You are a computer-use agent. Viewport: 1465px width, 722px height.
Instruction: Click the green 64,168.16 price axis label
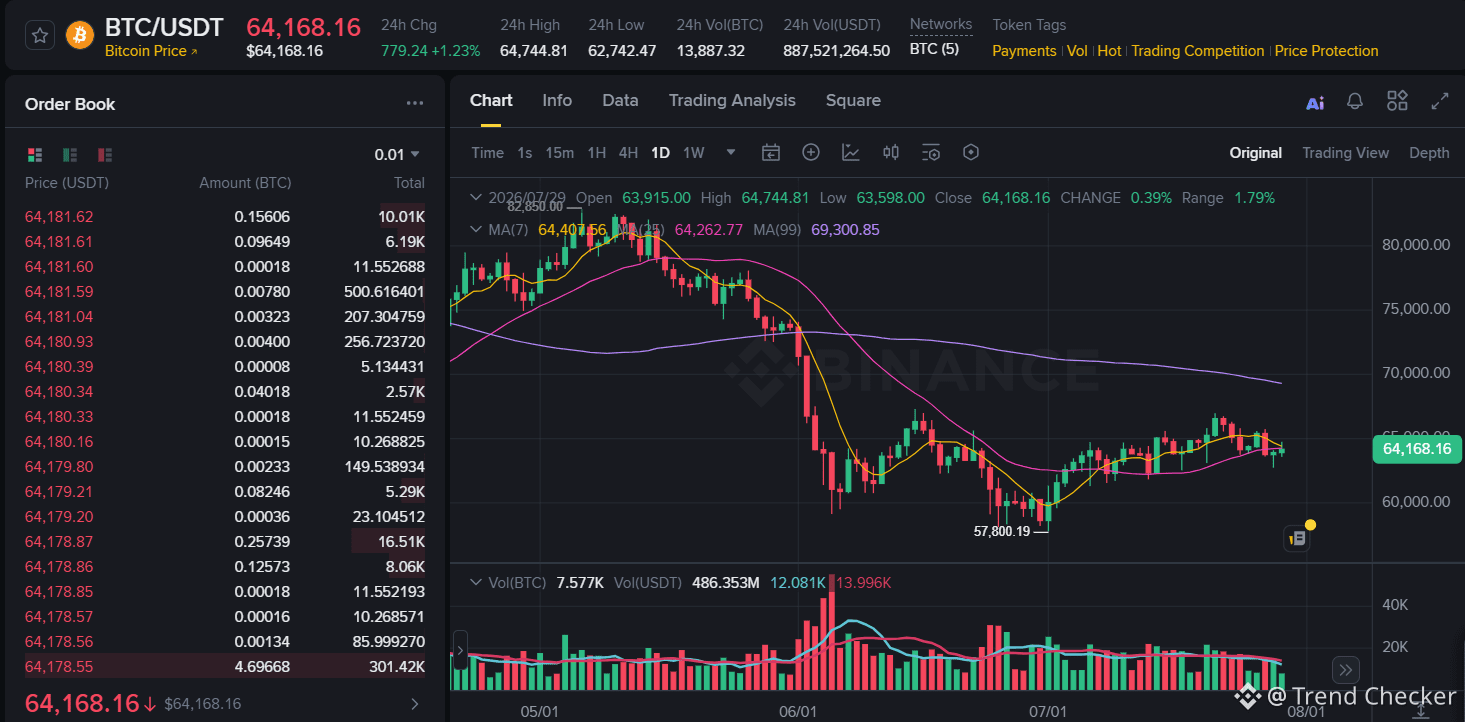1416,449
